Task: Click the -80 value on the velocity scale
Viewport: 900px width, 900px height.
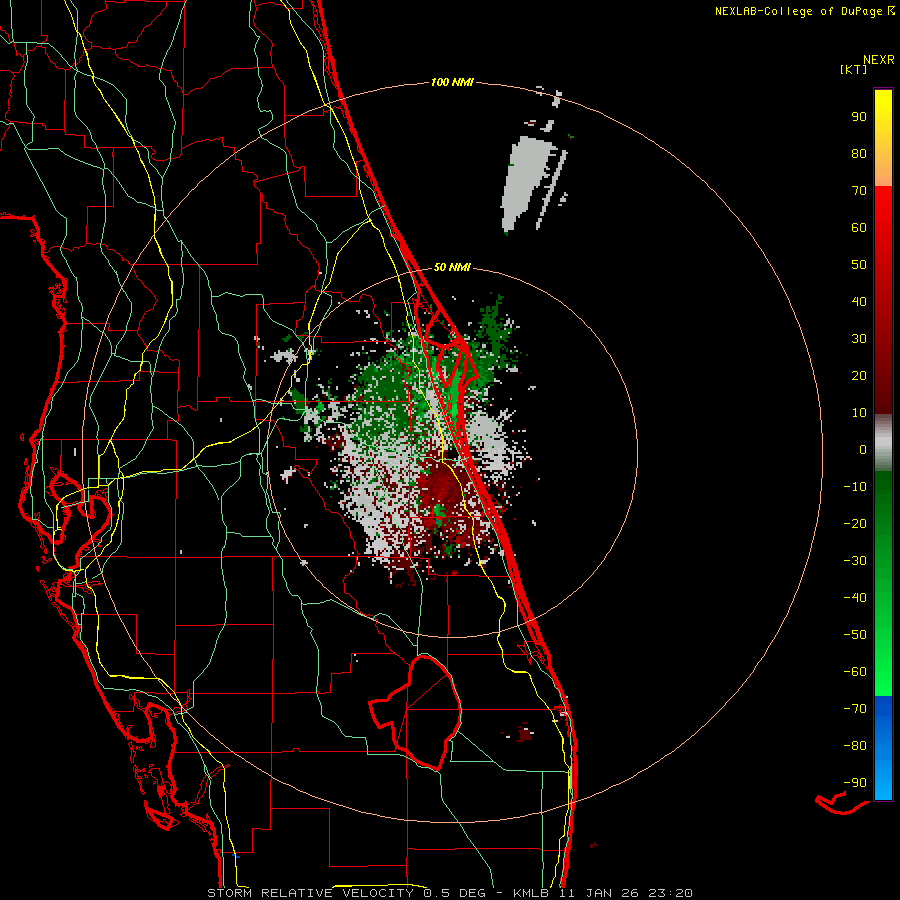Action: click(x=855, y=746)
